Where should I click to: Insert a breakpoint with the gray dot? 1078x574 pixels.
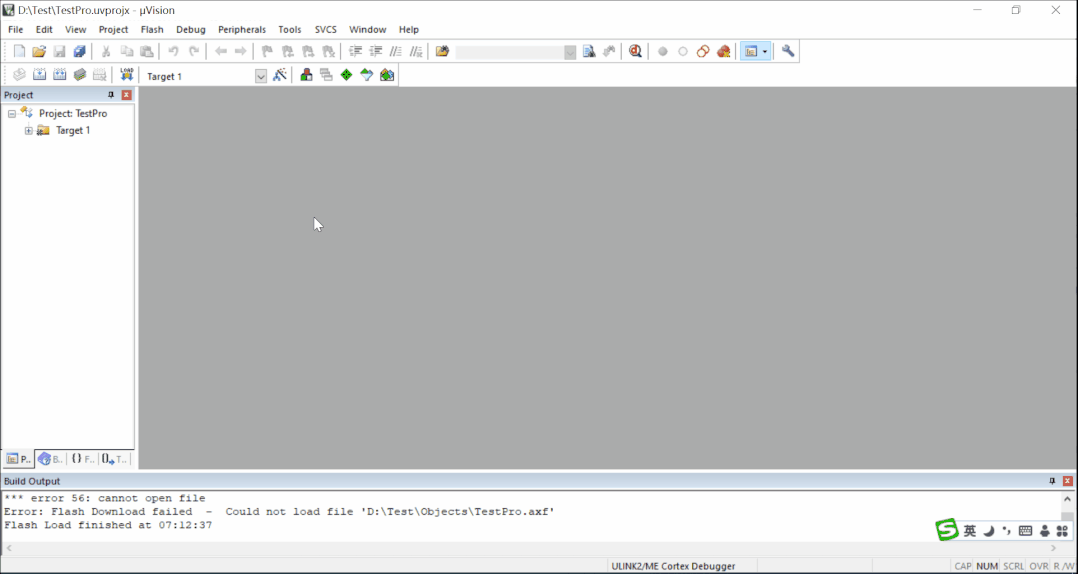pos(663,52)
